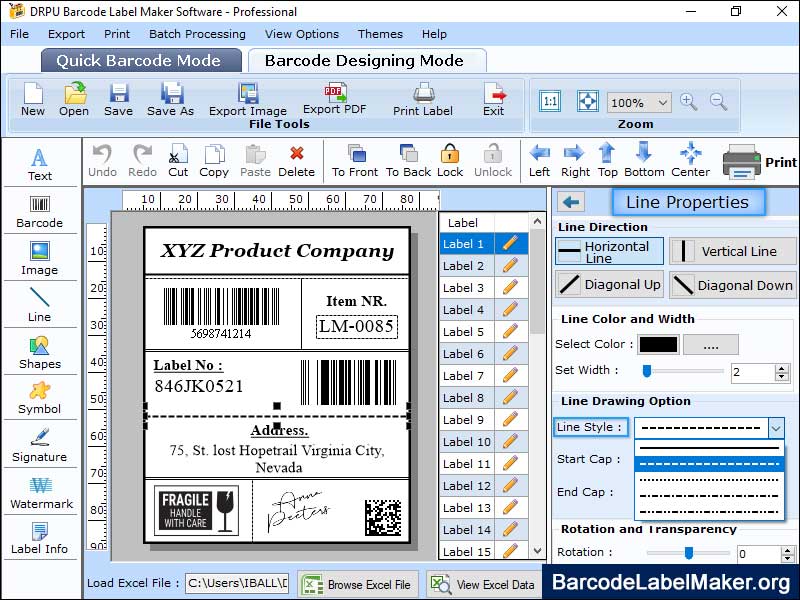Open the File menu
The width and height of the screenshot is (800, 600).
click(19, 34)
